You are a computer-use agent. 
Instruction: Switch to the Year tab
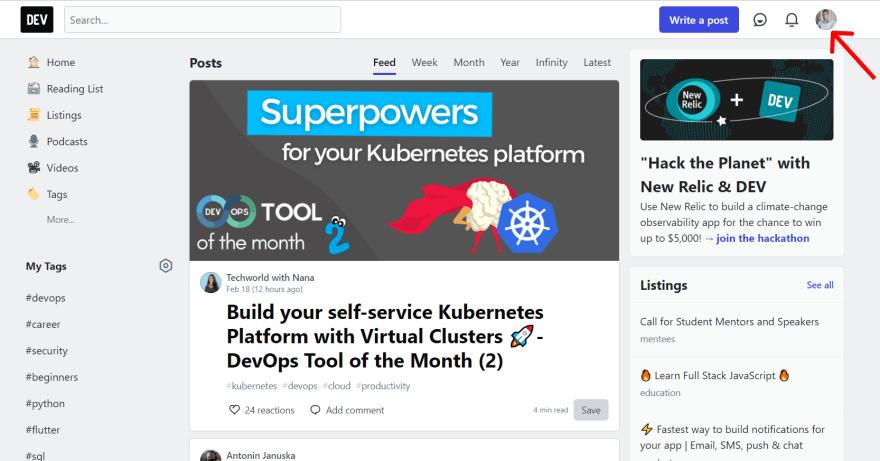point(510,62)
